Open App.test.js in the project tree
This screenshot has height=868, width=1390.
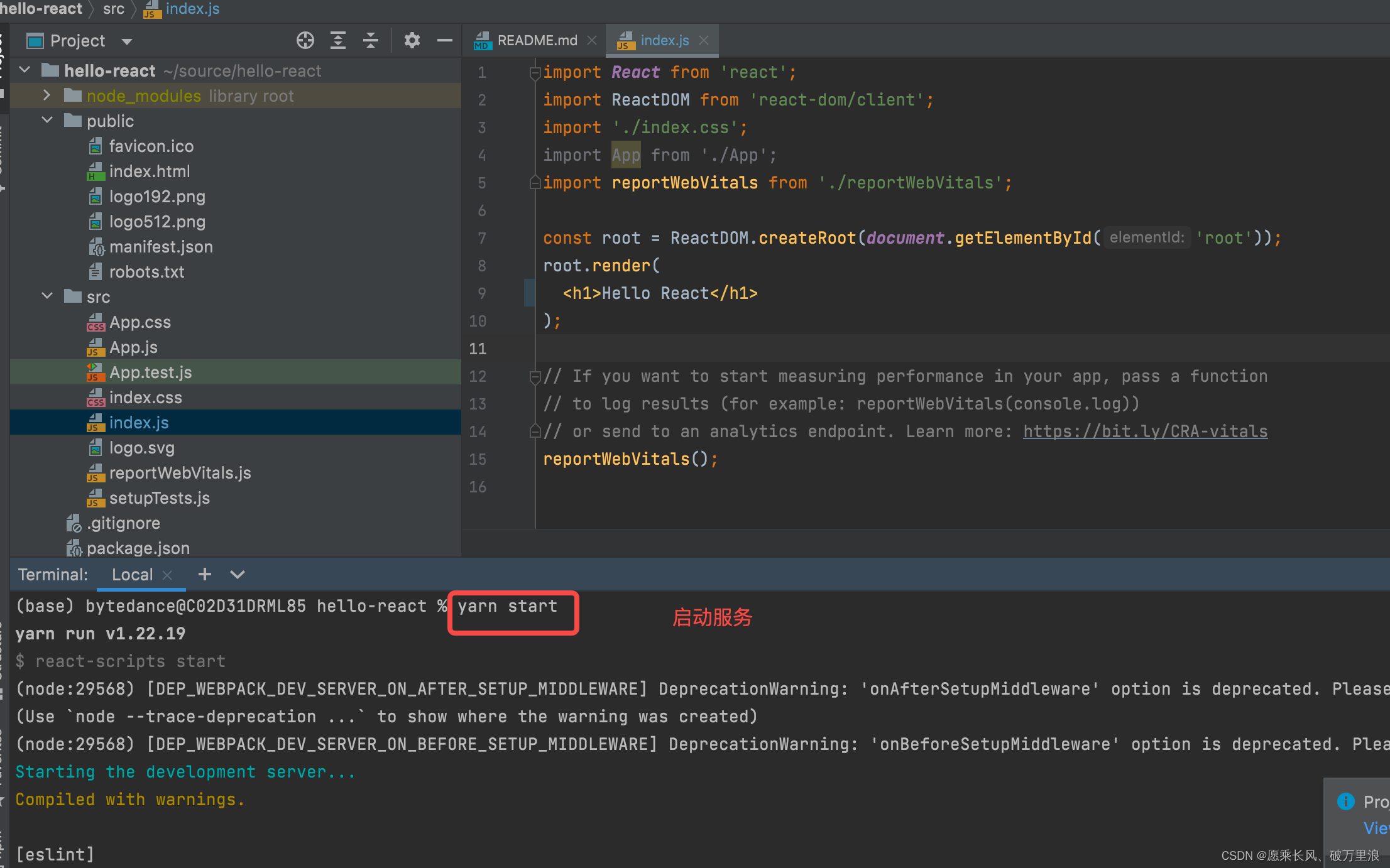(150, 372)
